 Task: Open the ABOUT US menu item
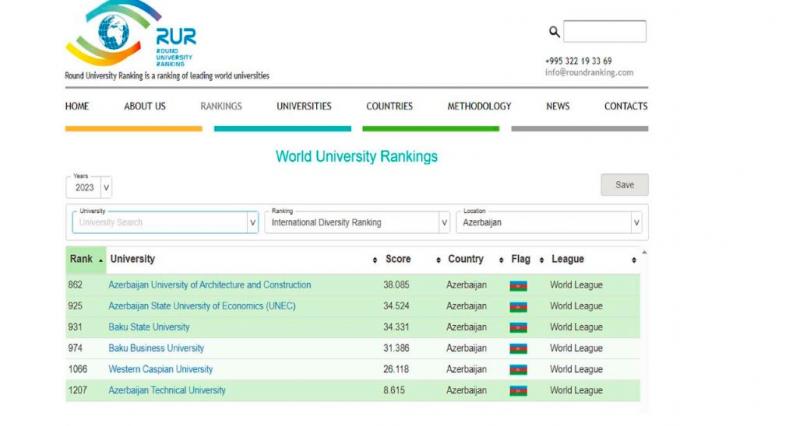[145, 106]
